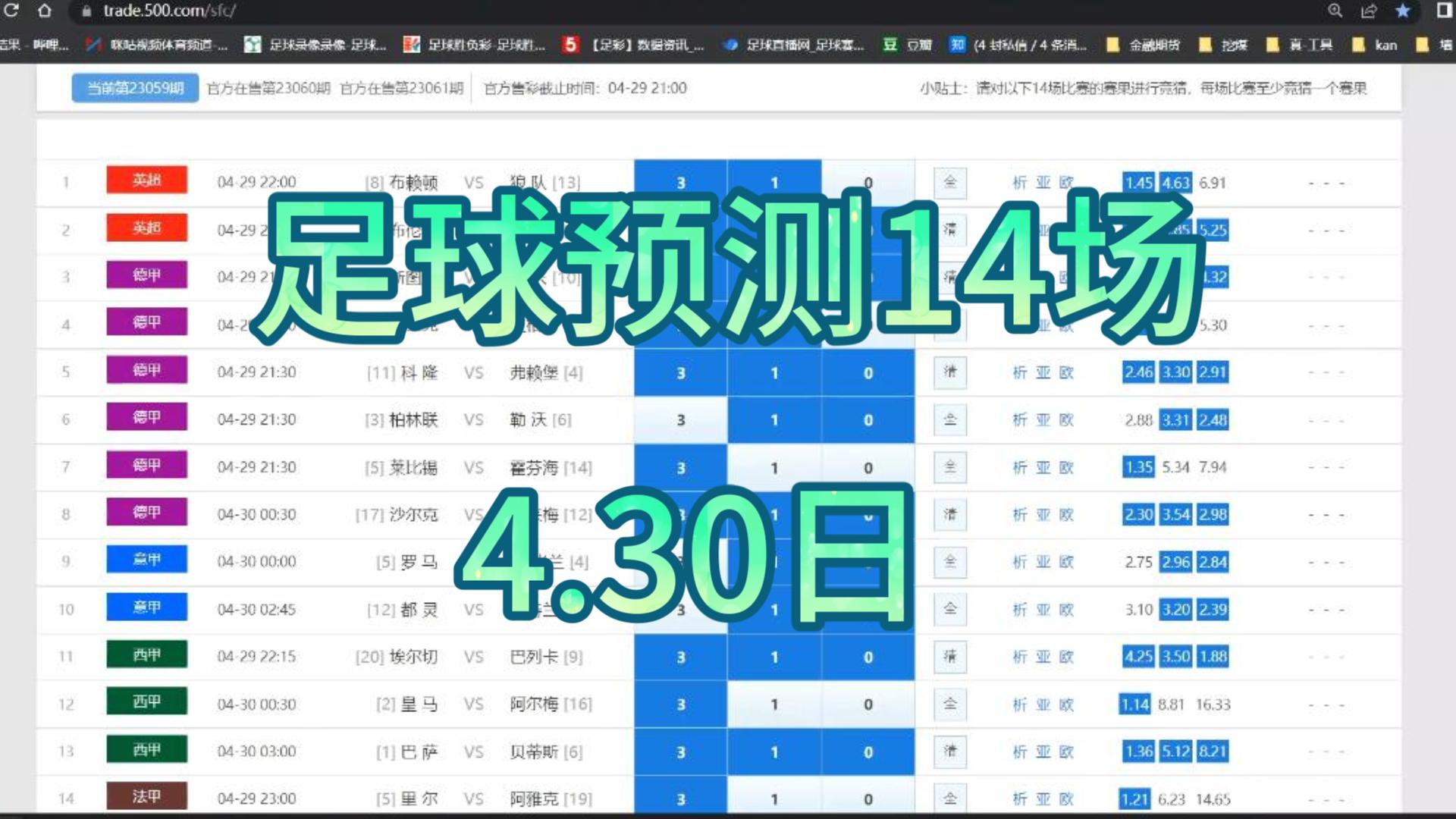This screenshot has height=819, width=1456.
Task: Click the 清 box for 巴萨 row
Action: click(x=950, y=752)
